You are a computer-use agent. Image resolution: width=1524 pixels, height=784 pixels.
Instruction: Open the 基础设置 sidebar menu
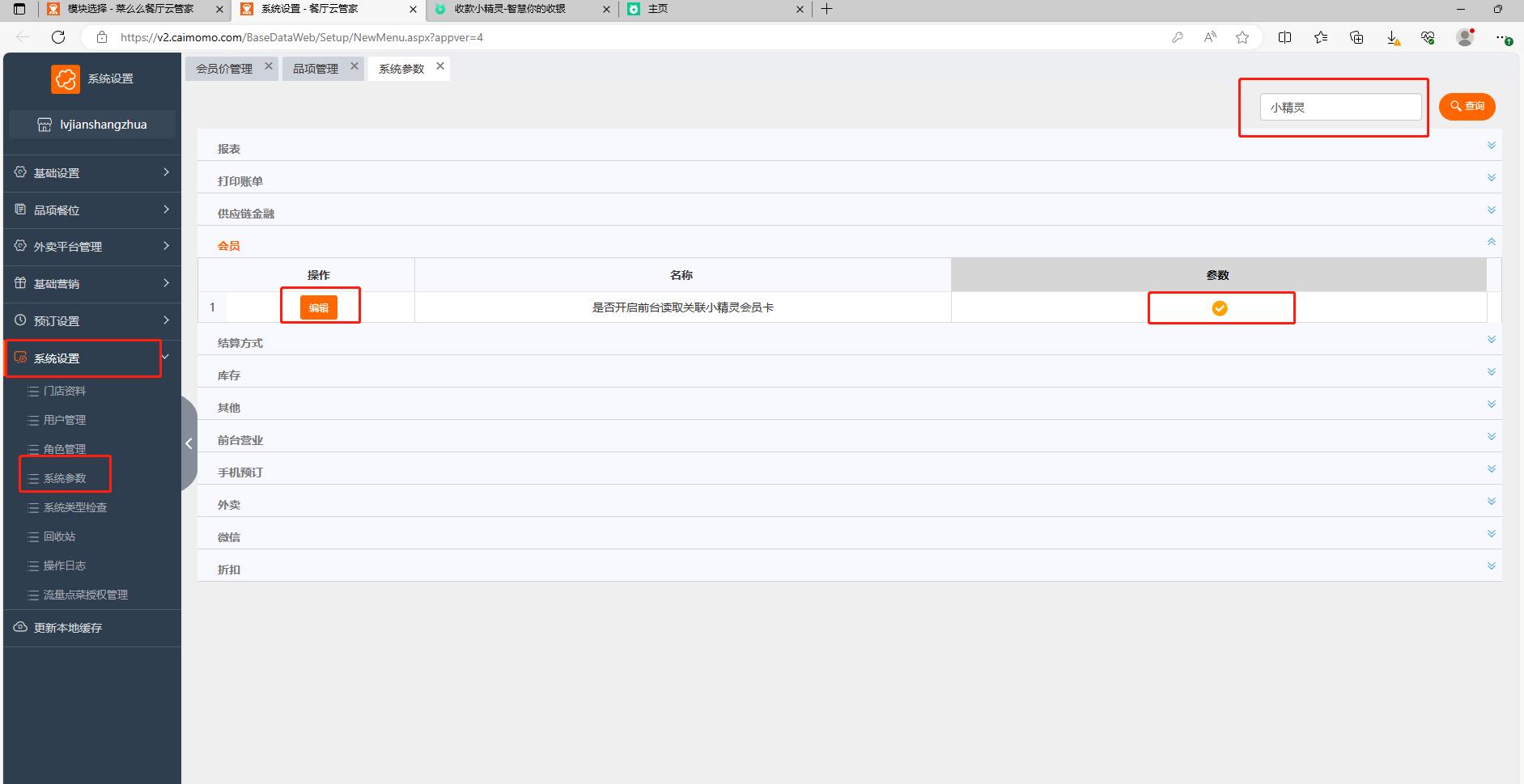pos(92,172)
